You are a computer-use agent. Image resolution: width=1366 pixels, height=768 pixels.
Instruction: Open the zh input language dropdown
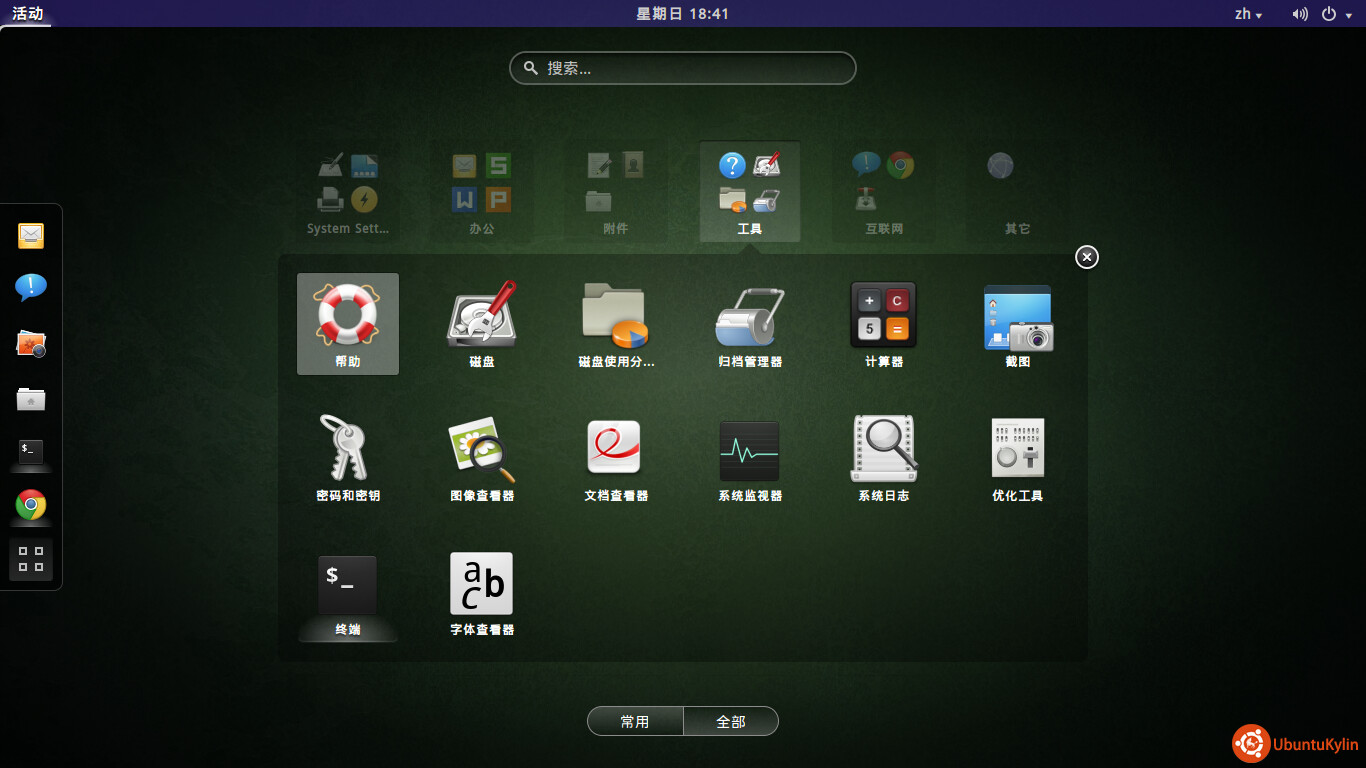(x=1248, y=14)
